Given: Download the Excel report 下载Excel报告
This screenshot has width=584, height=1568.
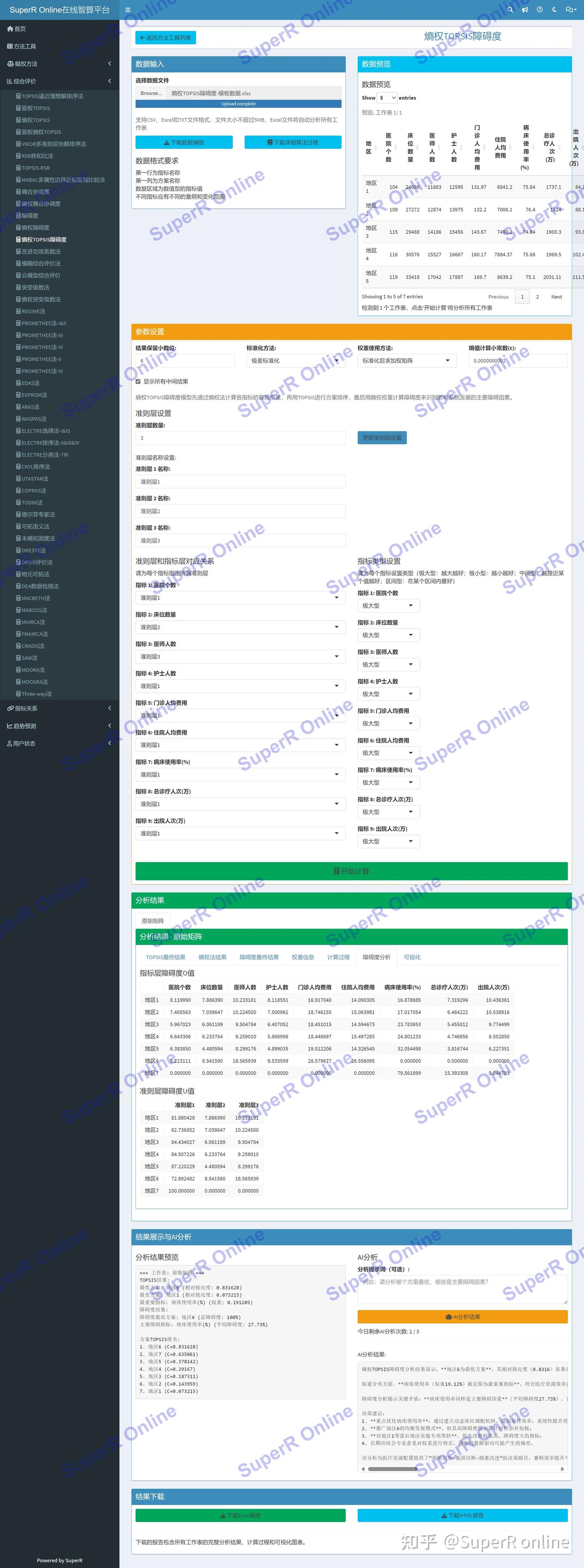Looking at the screenshot, I should pyautogui.click(x=240, y=1516).
